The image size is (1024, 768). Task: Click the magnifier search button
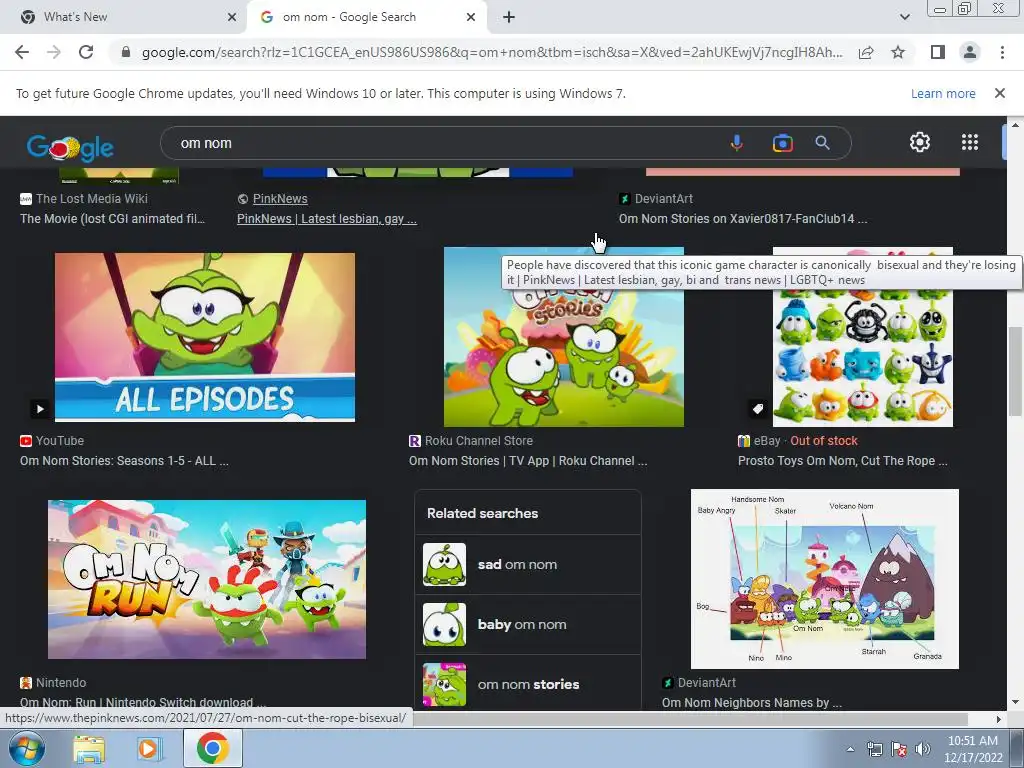tap(822, 143)
